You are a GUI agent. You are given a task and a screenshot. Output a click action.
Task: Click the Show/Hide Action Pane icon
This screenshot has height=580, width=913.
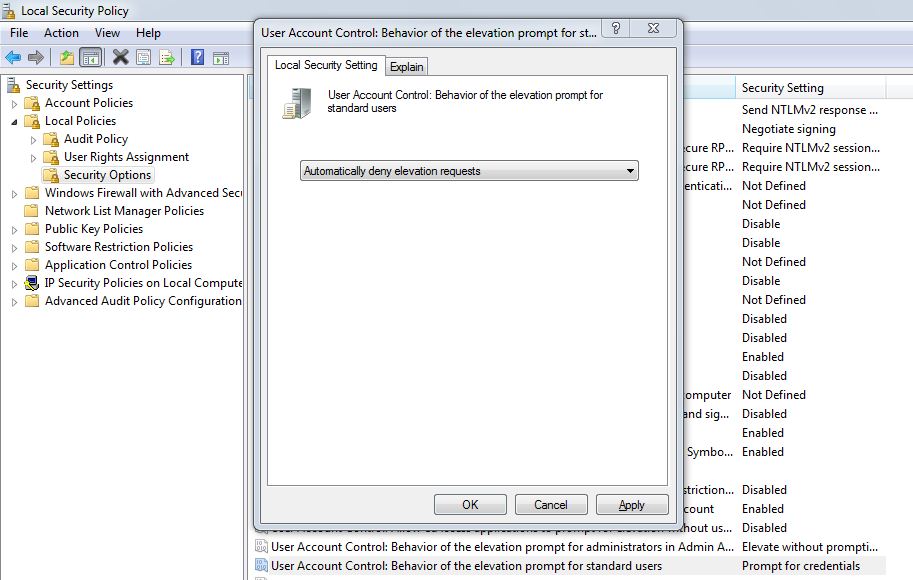tap(221, 57)
